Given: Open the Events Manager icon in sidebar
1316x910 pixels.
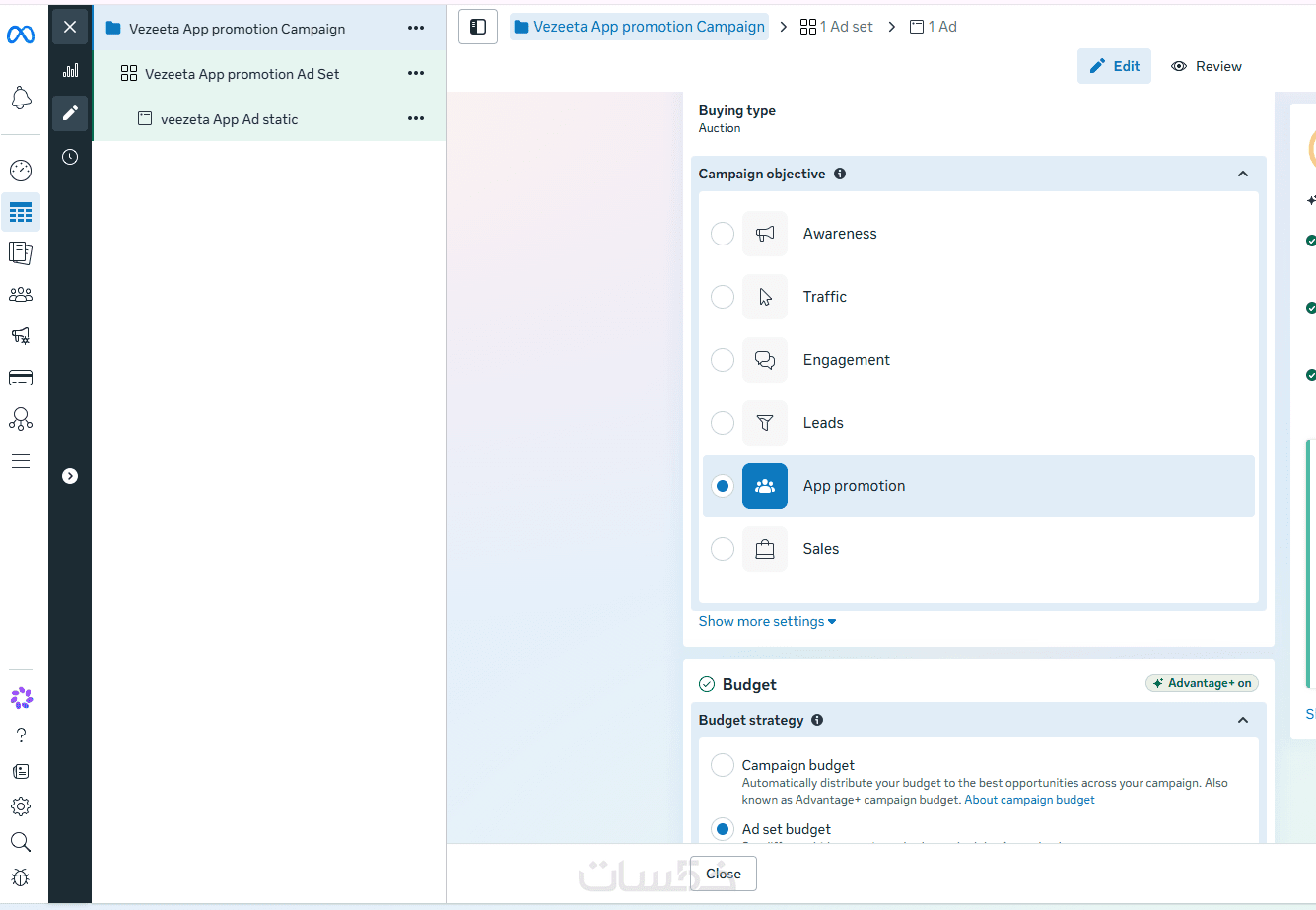Looking at the screenshot, I should [x=21, y=419].
